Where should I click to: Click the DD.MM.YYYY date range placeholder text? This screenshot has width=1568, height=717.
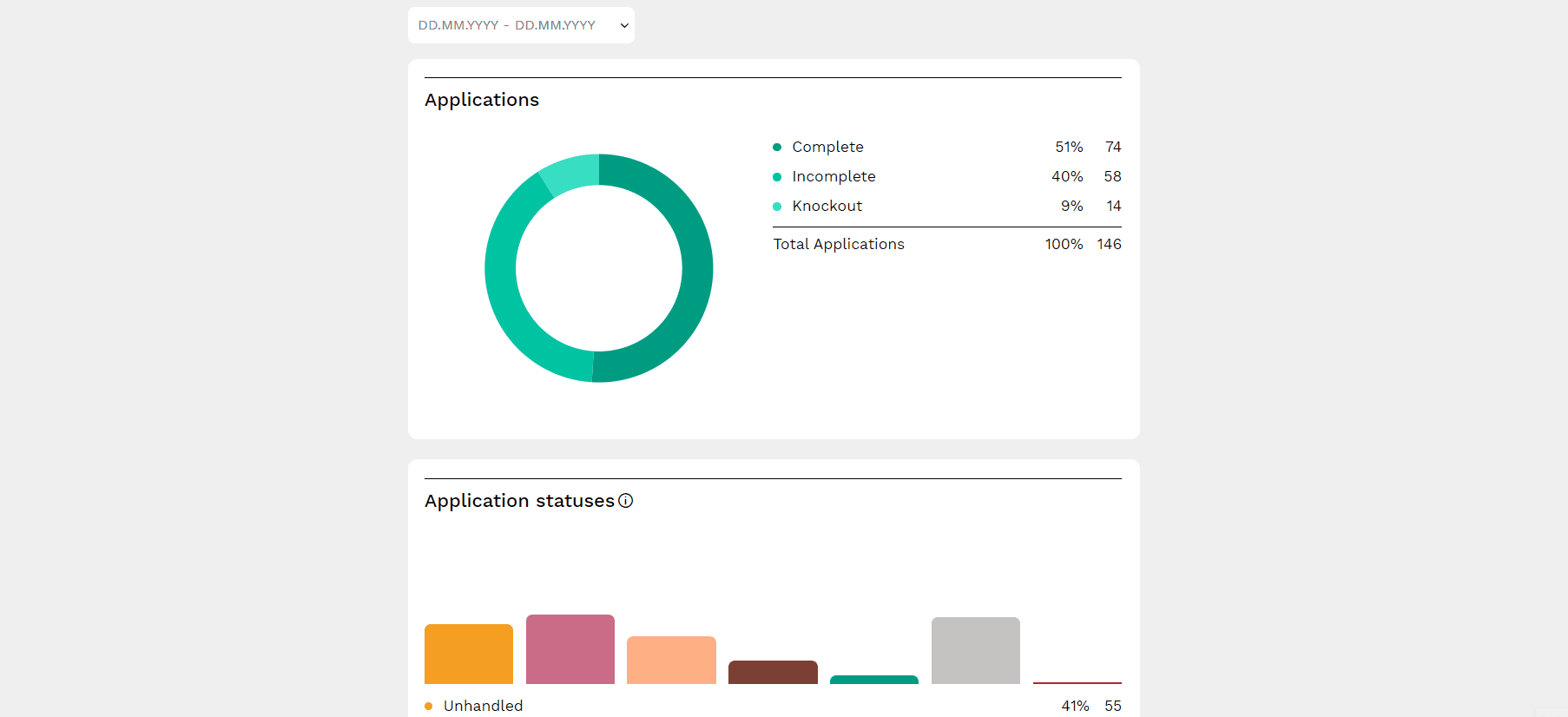[506, 26]
